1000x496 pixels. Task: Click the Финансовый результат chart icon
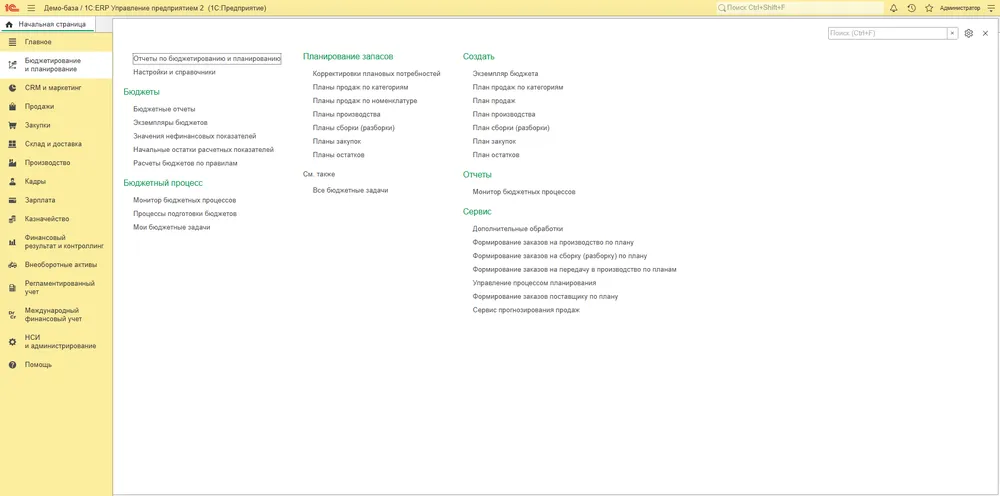tap(12, 242)
